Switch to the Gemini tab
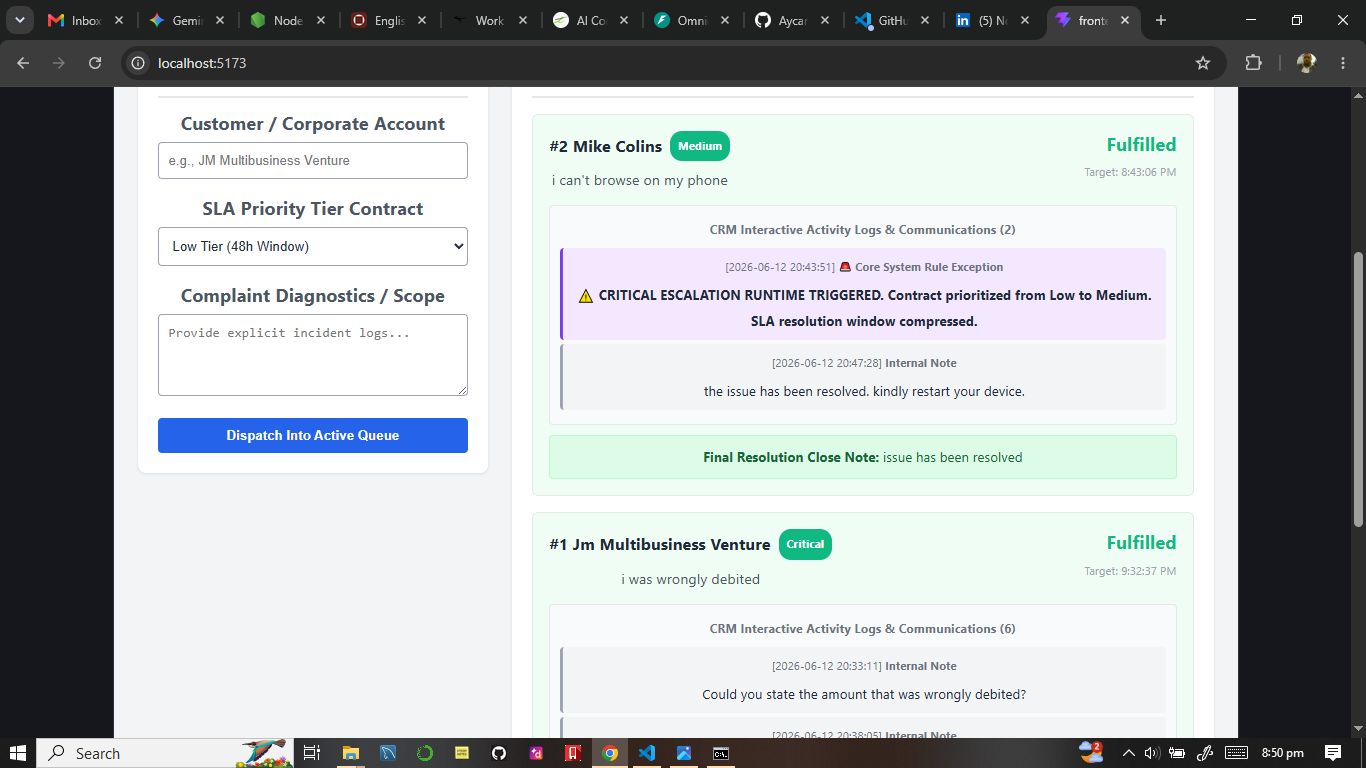 [x=187, y=20]
